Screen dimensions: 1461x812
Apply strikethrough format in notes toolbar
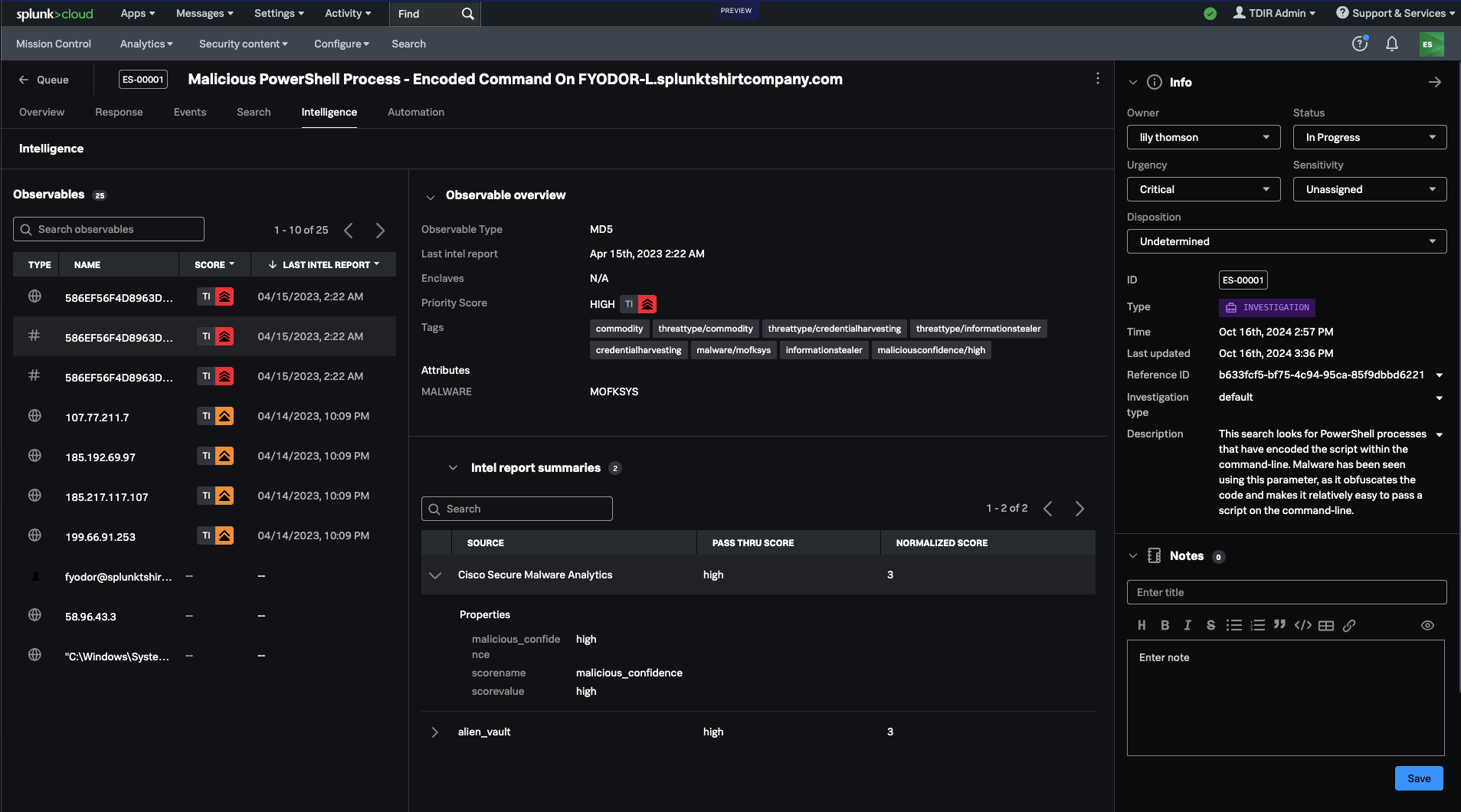pos(1210,625)
